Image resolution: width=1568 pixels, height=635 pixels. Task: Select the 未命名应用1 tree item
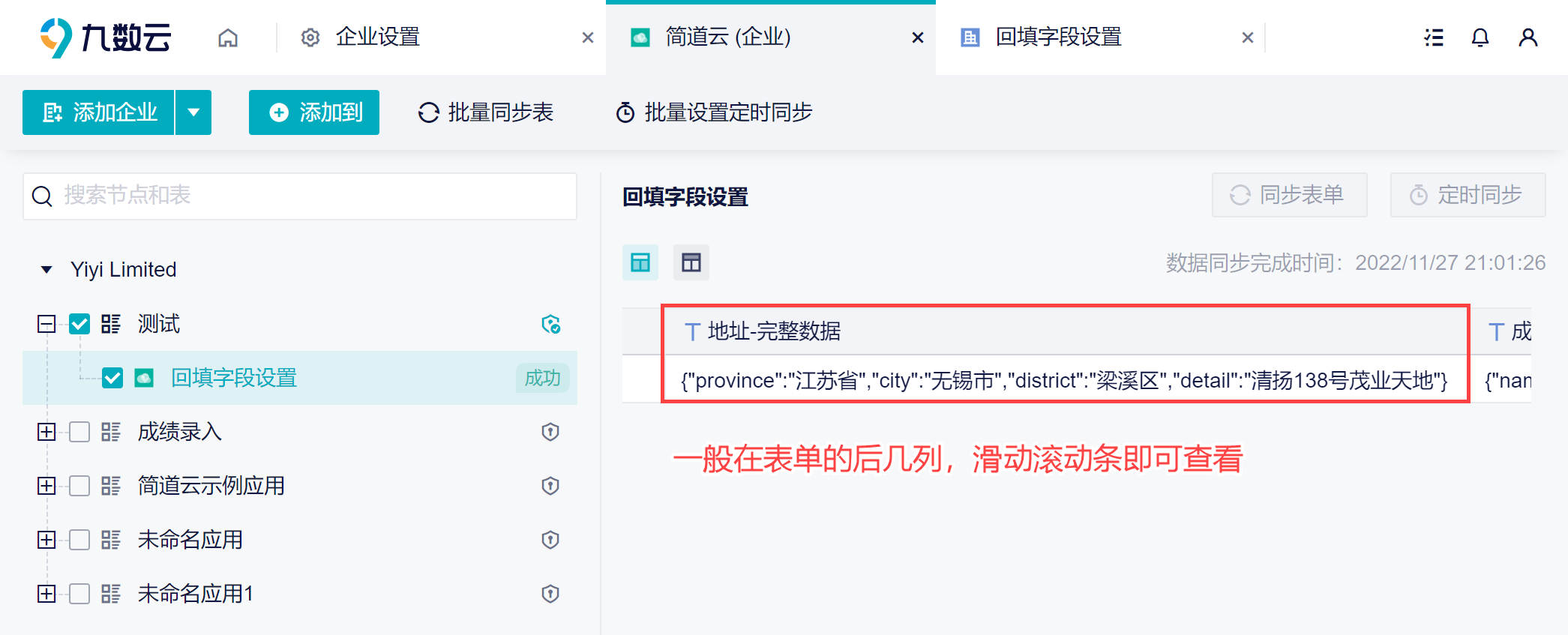(300, 594)
